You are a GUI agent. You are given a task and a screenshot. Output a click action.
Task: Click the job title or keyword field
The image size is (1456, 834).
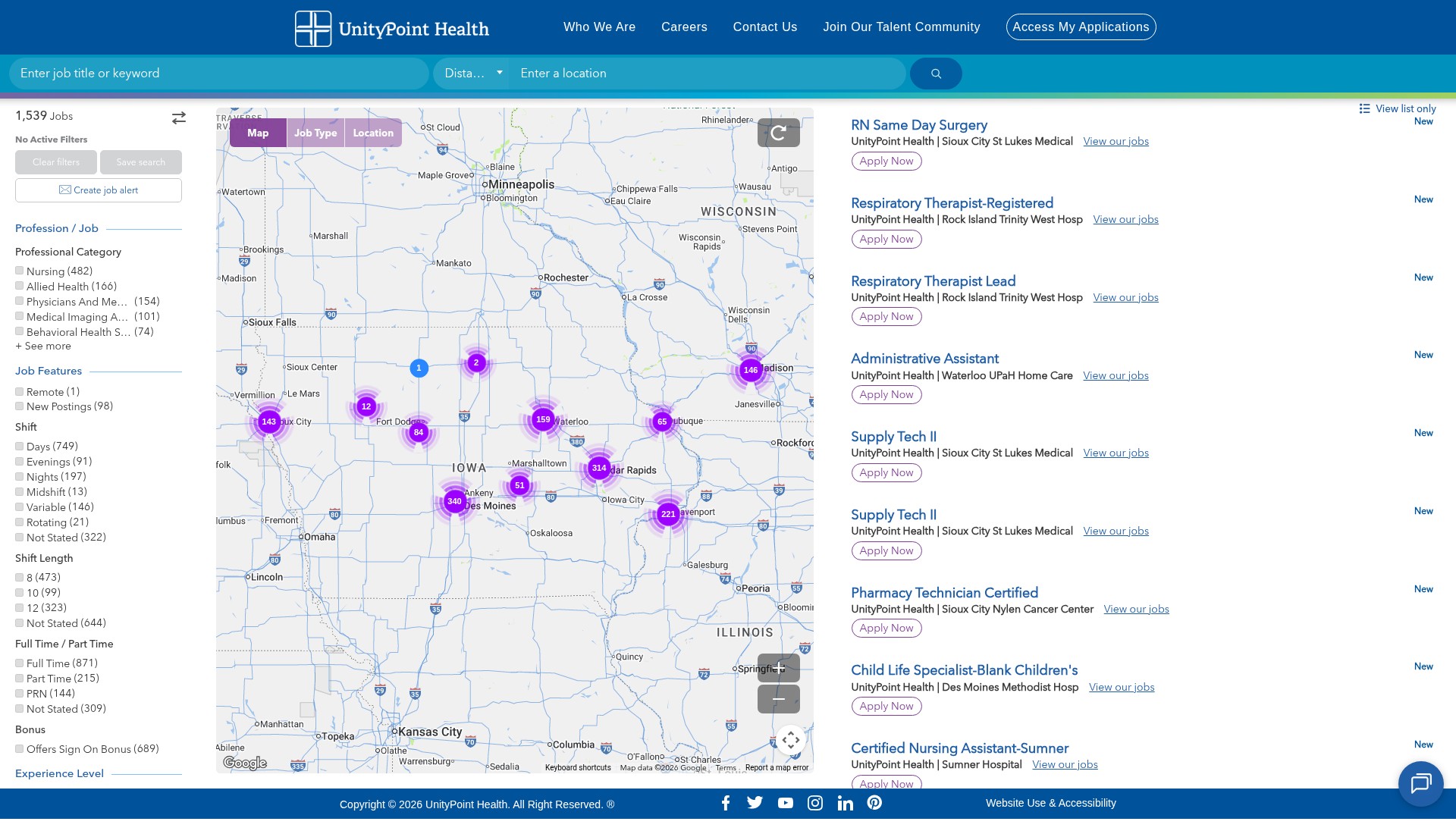point(219,74)
